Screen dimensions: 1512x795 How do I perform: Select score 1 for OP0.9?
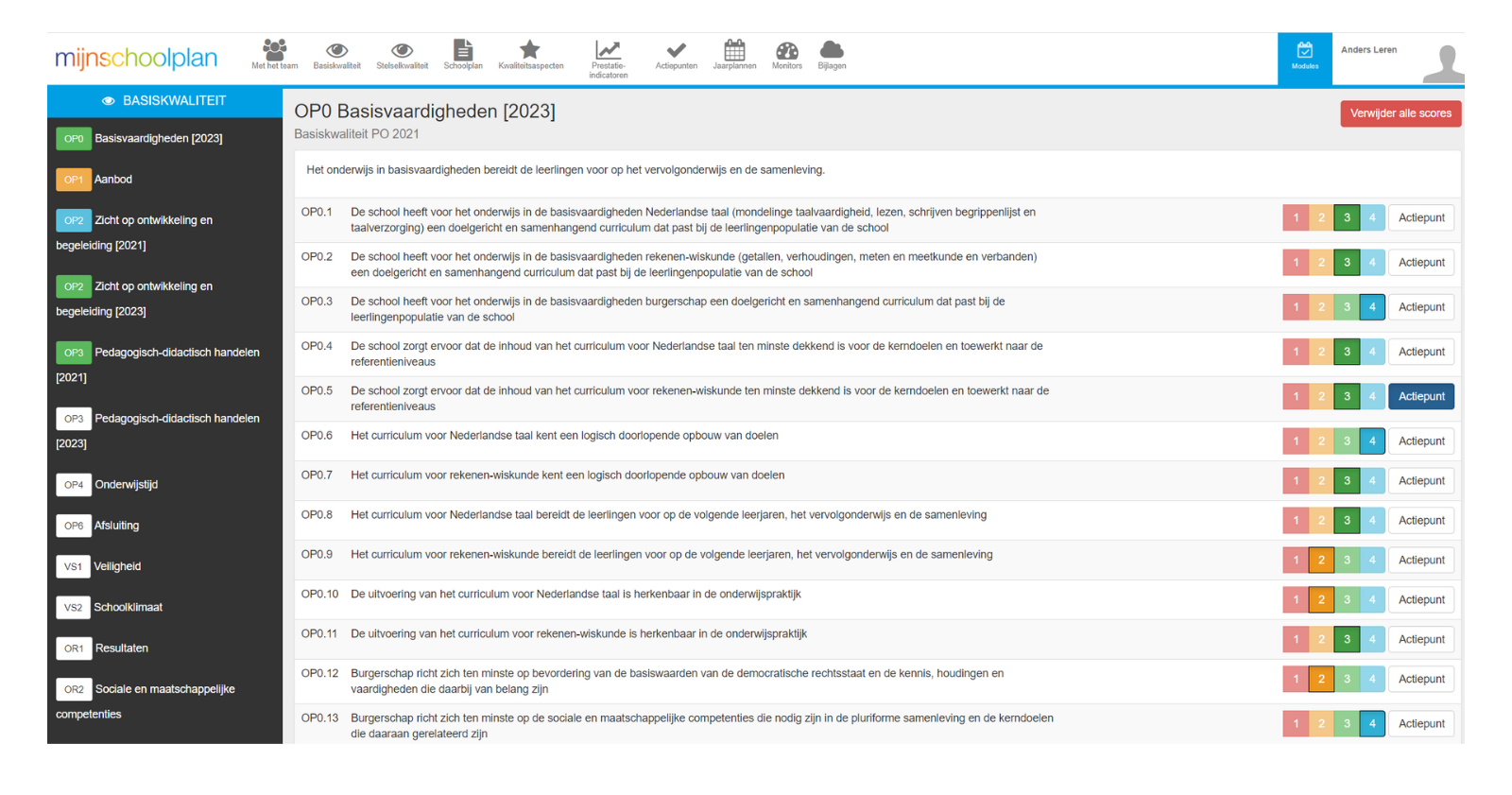point(1296,560)
